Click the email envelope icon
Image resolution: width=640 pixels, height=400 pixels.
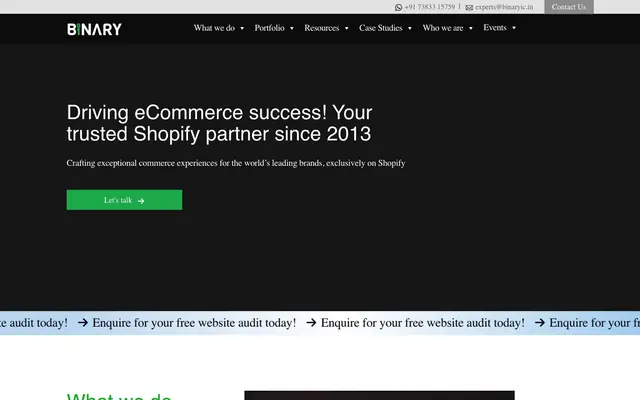tap(469, 7)
